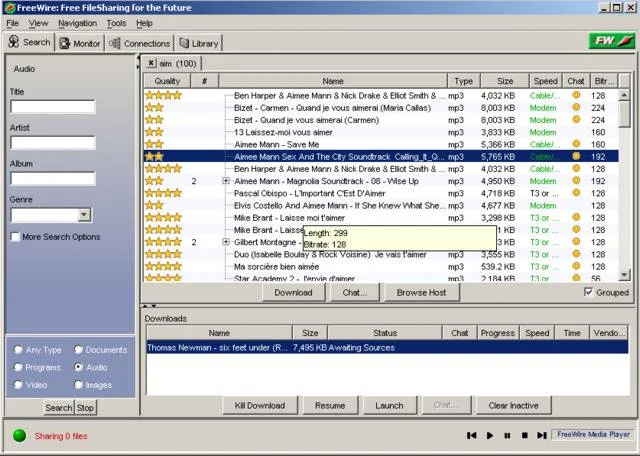Click the results list scroll down arrow
This screenshot has width=640, height=456.
(x=624, y=275)
